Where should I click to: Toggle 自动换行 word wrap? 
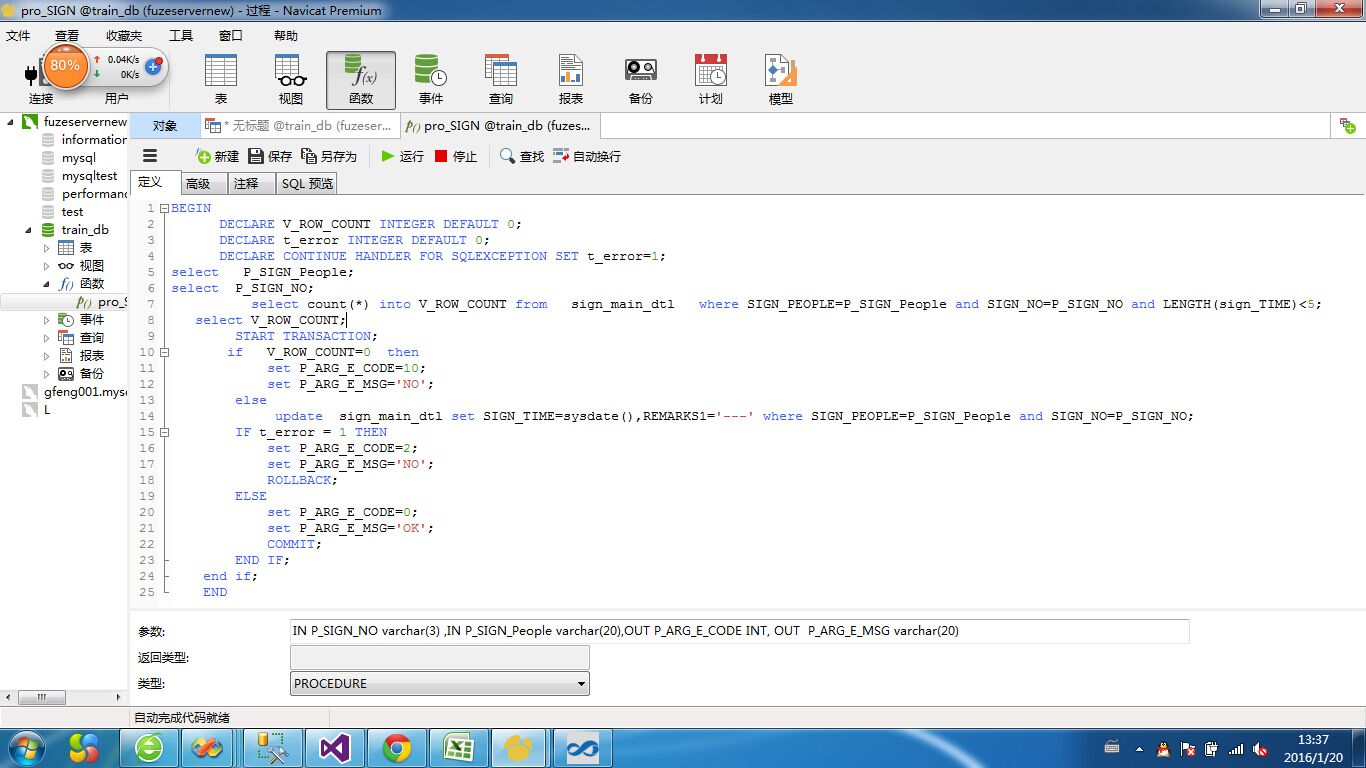pyautogui.click(x=587, y=156)
